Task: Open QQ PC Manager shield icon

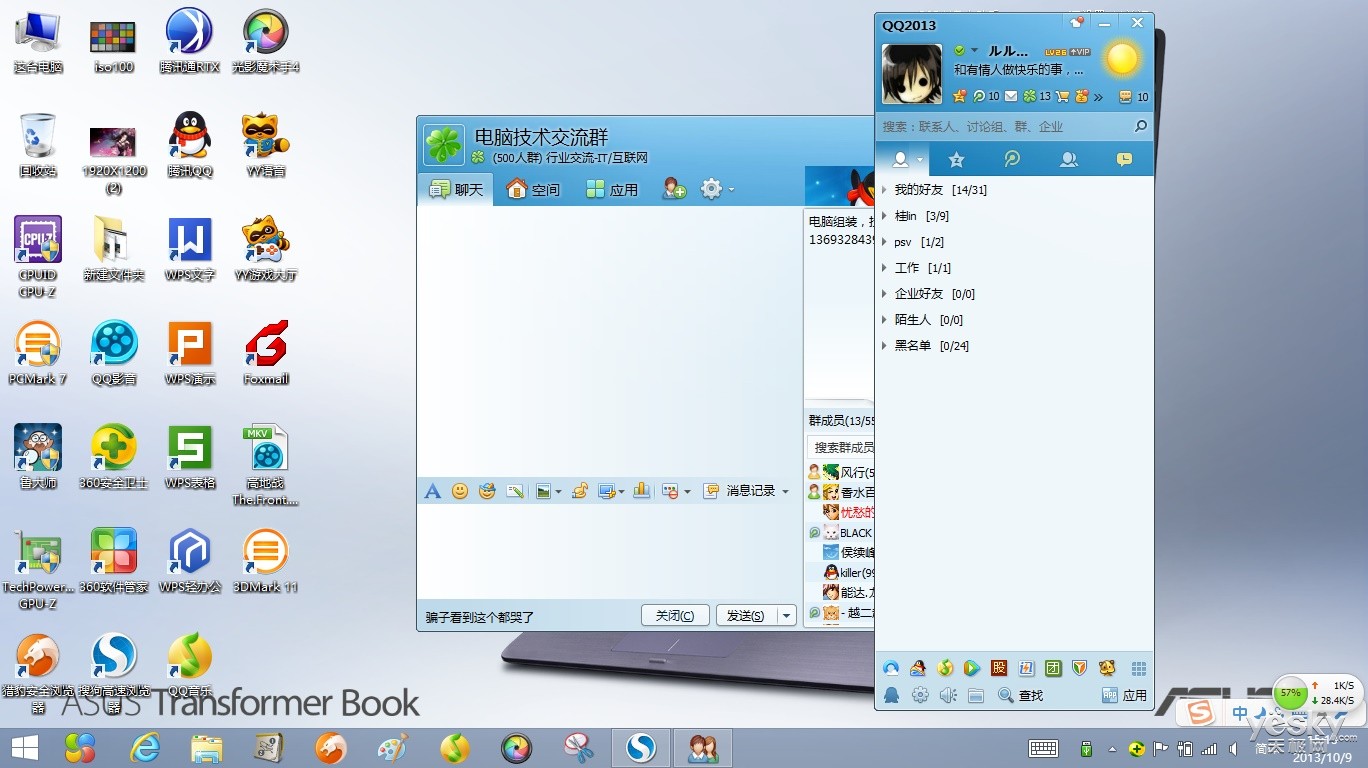Action: tap(1080, 668)
